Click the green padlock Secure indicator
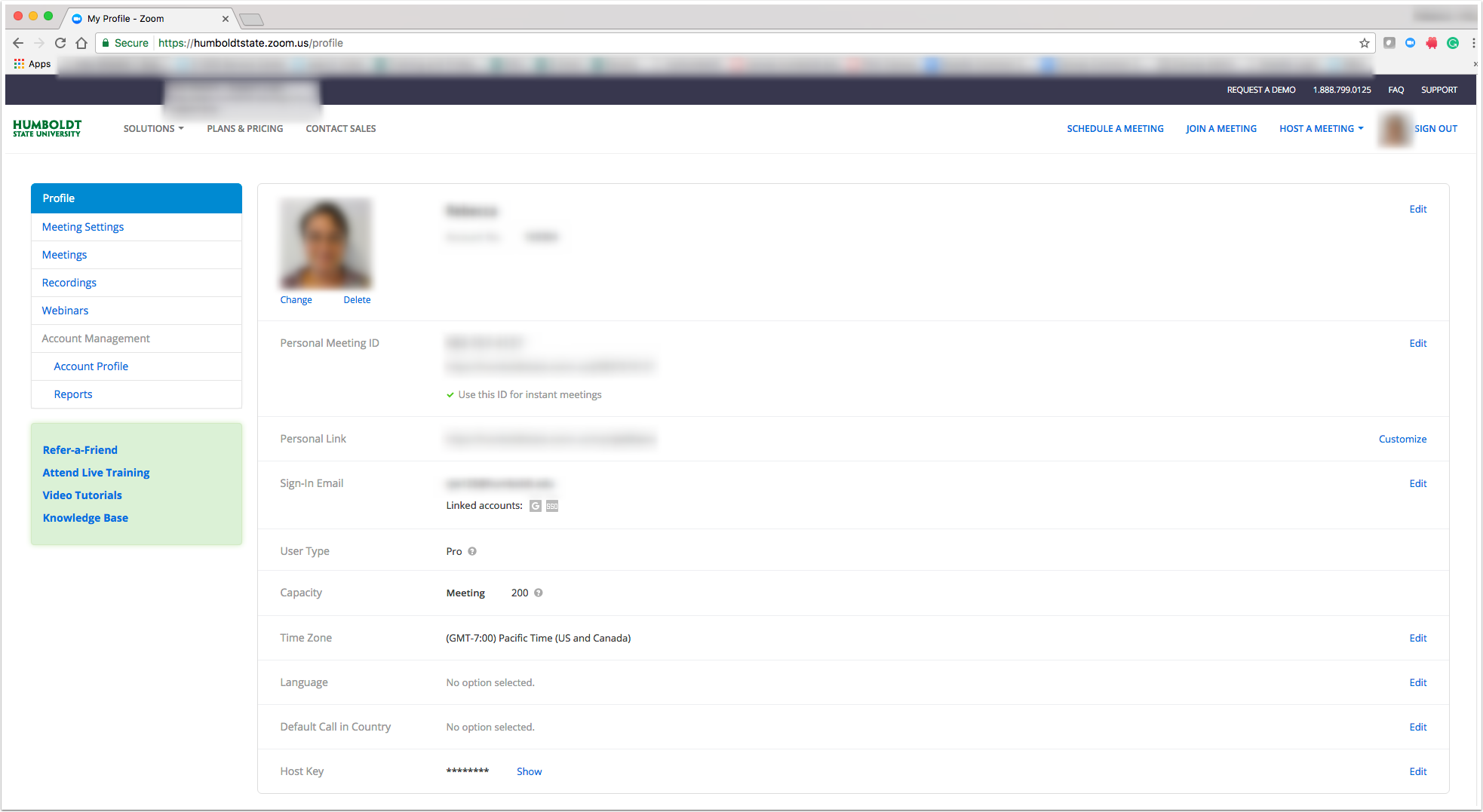This screenshot has width=1483, height=812. (125, 43)
